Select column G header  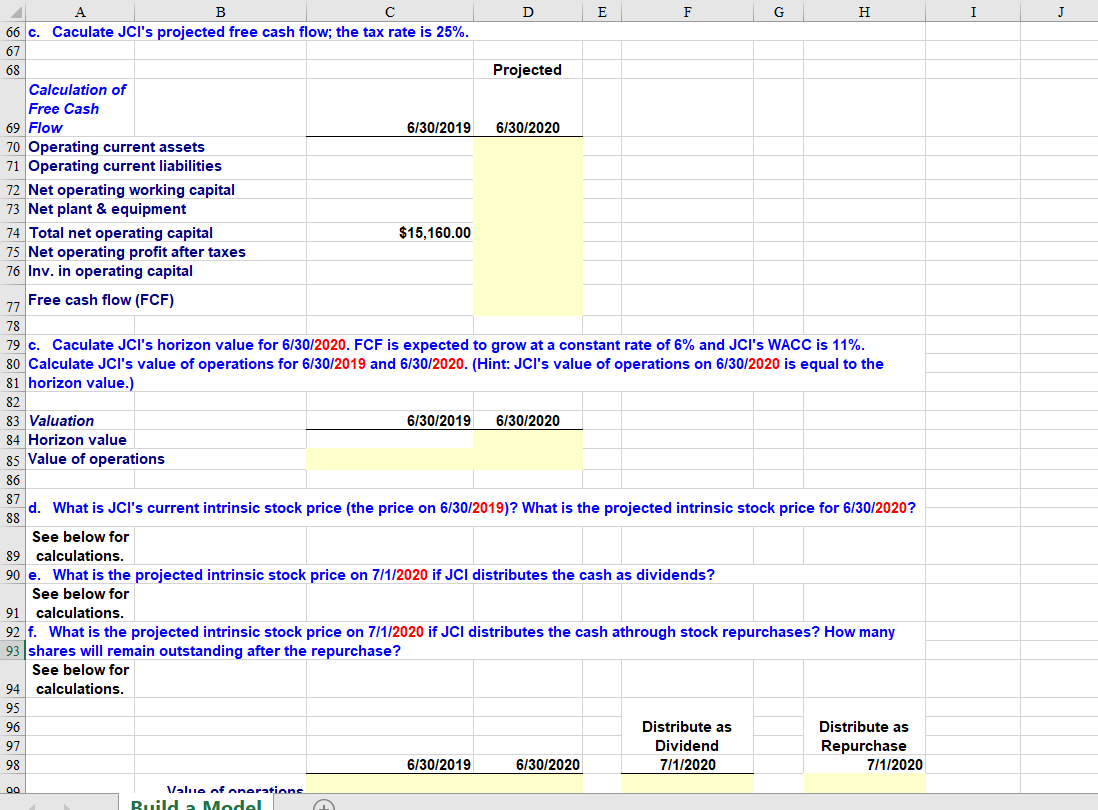pos(779,12)
